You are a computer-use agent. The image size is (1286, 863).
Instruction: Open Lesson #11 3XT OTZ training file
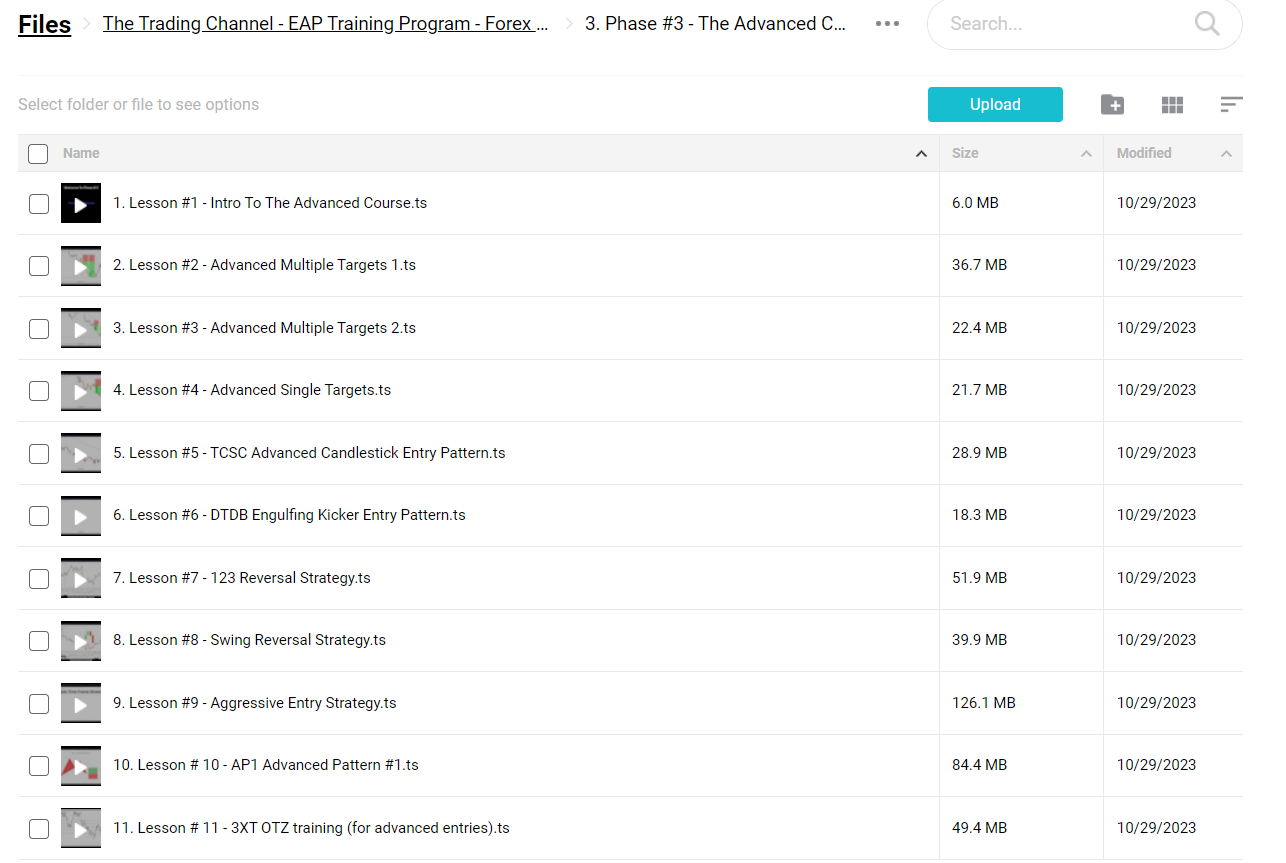pos(311,828)
